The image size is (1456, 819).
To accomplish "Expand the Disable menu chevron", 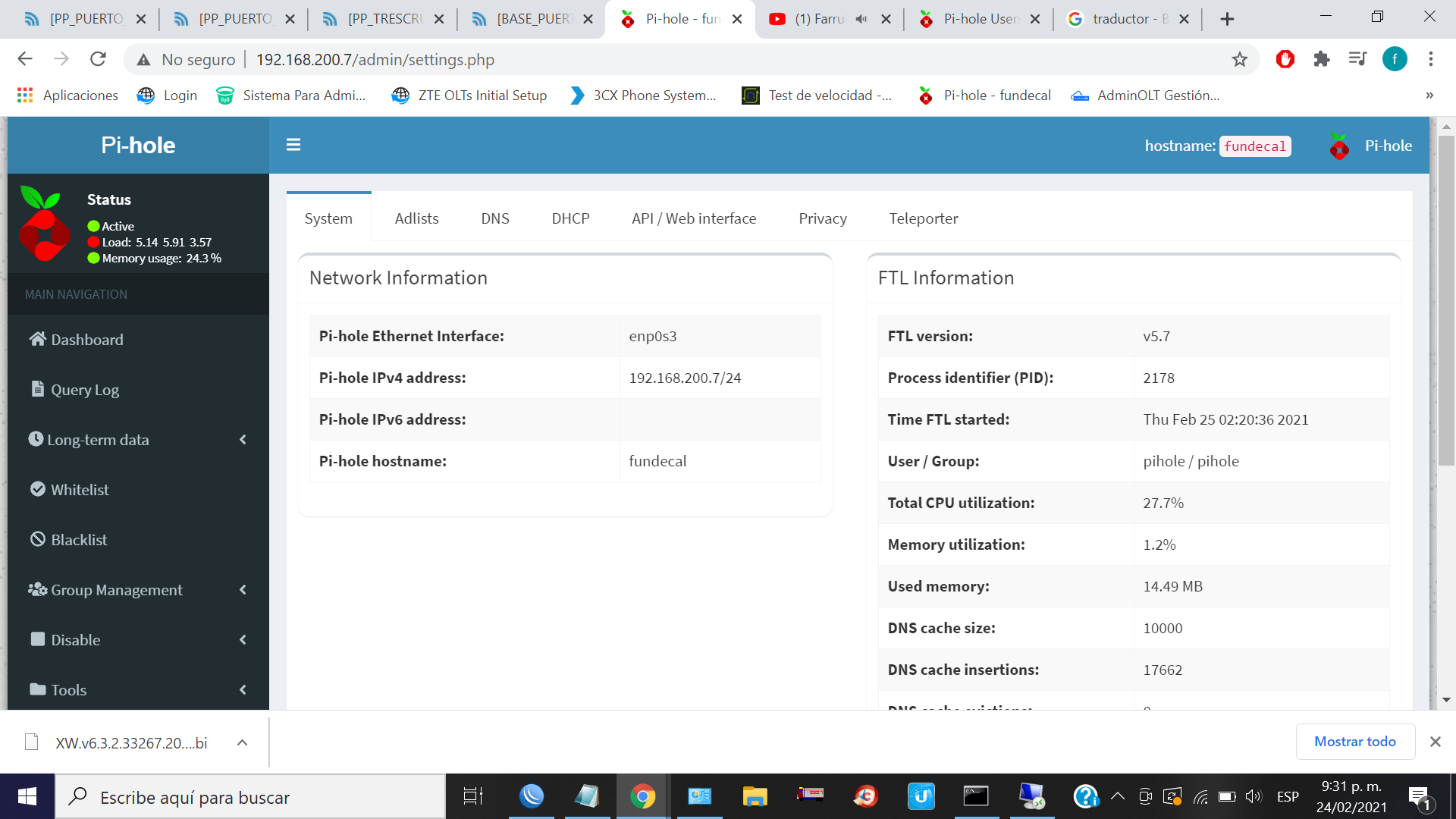I will pyautogui.click(x=243, y=639).
